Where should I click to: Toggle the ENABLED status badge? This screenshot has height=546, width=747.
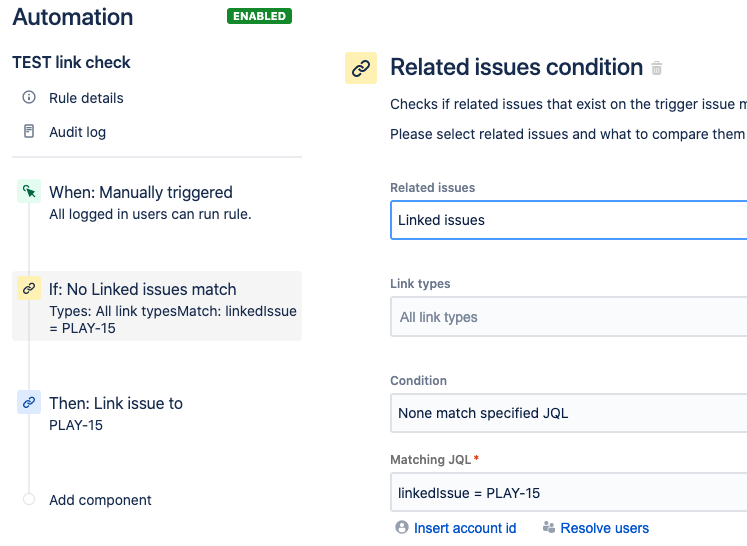tap(259, 16)
